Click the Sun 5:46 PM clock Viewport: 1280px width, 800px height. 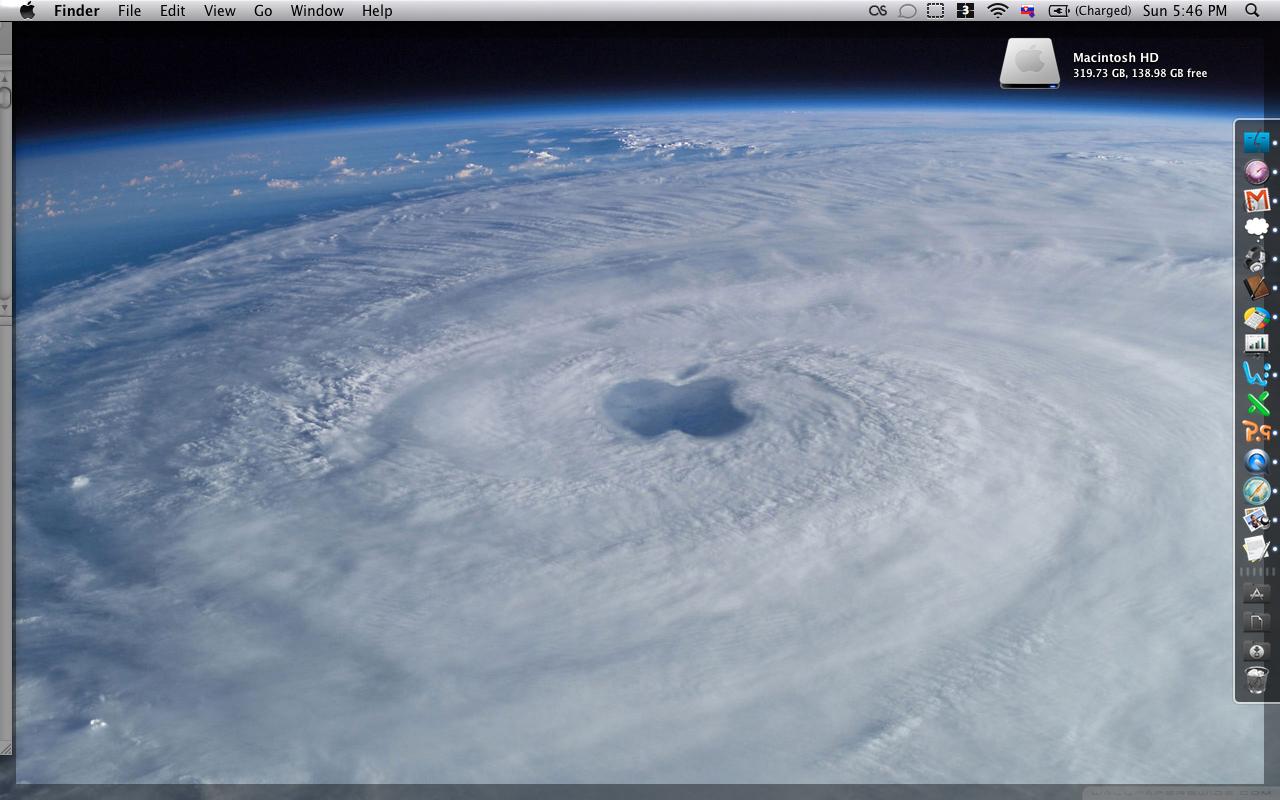pos(1185,11)
